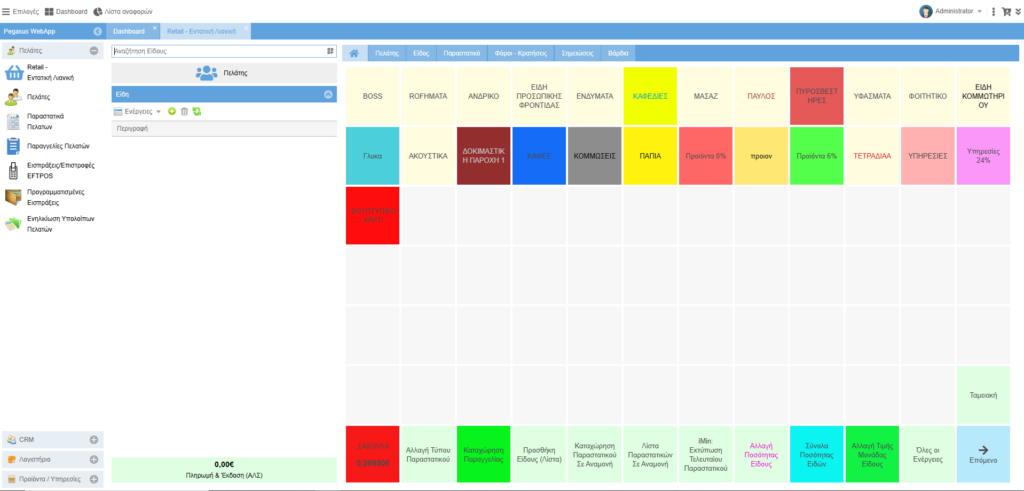Collapse the Pegasus WebApp sidebar arrow
The height and width of the screenshot is (491, 1024).
pos(98,31)
